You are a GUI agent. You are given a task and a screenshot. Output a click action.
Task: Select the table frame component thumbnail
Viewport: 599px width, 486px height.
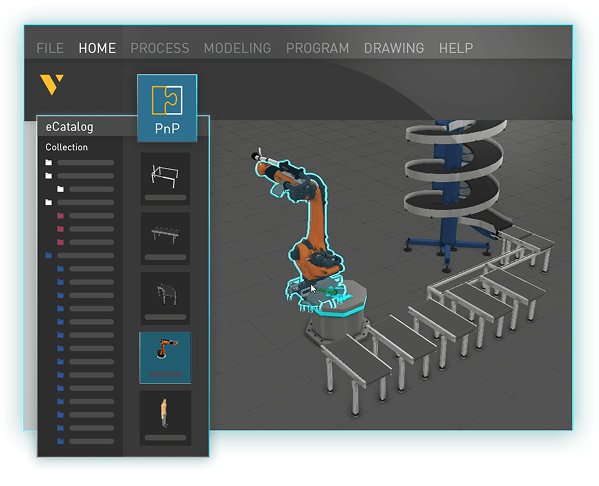165,179
